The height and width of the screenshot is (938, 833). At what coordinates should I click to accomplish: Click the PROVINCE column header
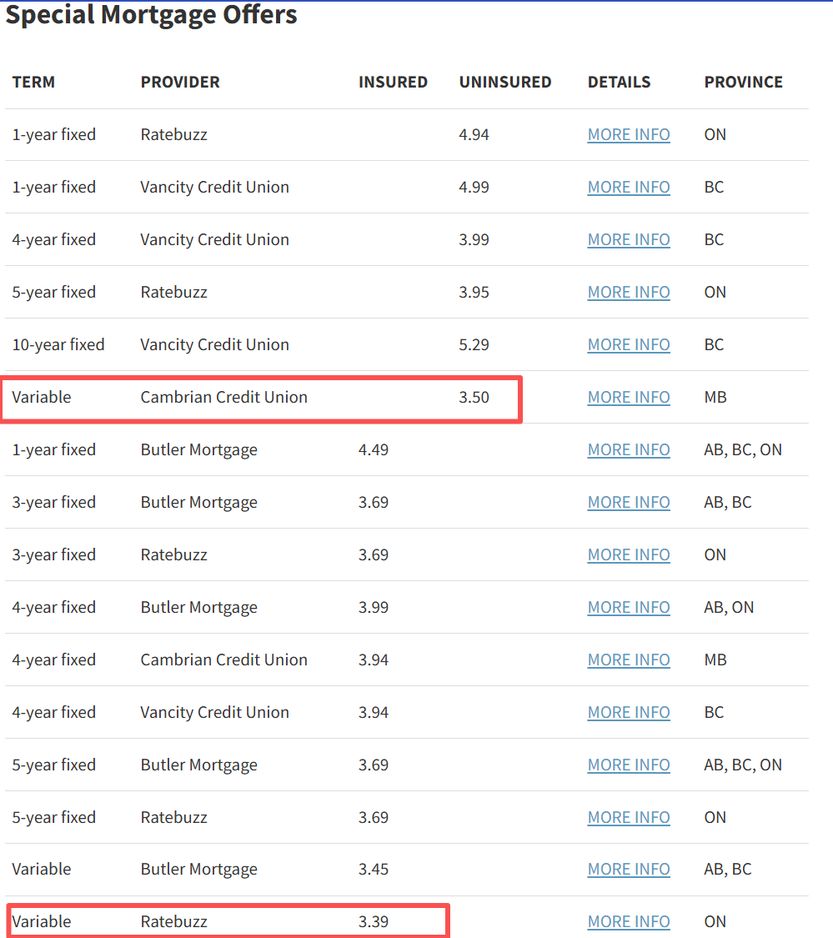(743, 82)
